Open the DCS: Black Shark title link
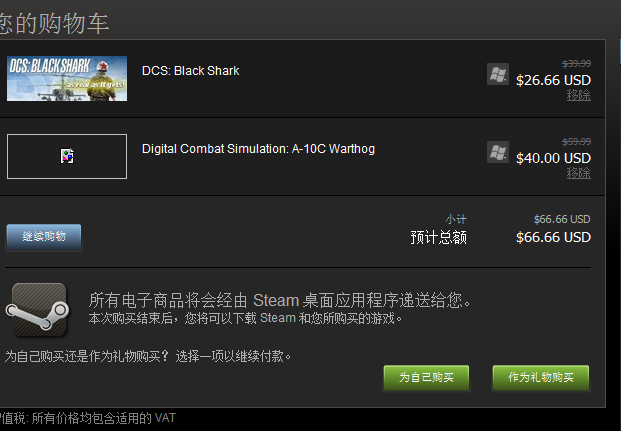Viewport: 621px width, 431px height. coord(190,71)
